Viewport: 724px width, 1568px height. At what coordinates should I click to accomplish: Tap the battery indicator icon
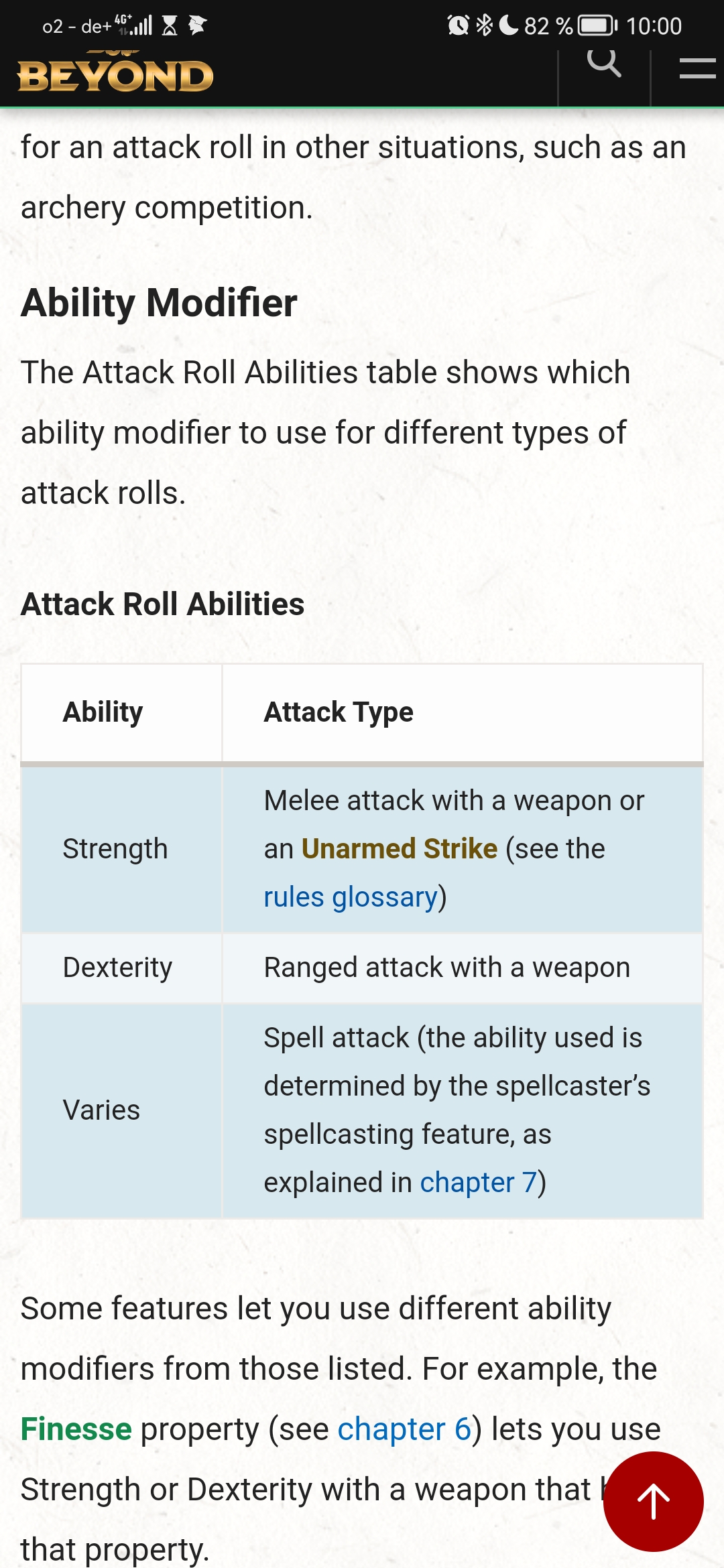tap(597, 25)
